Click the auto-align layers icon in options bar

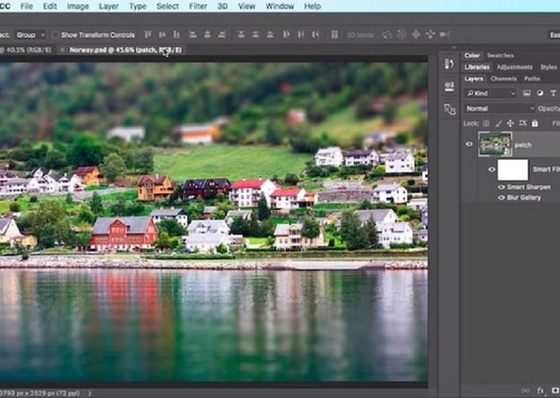[334, 35]
